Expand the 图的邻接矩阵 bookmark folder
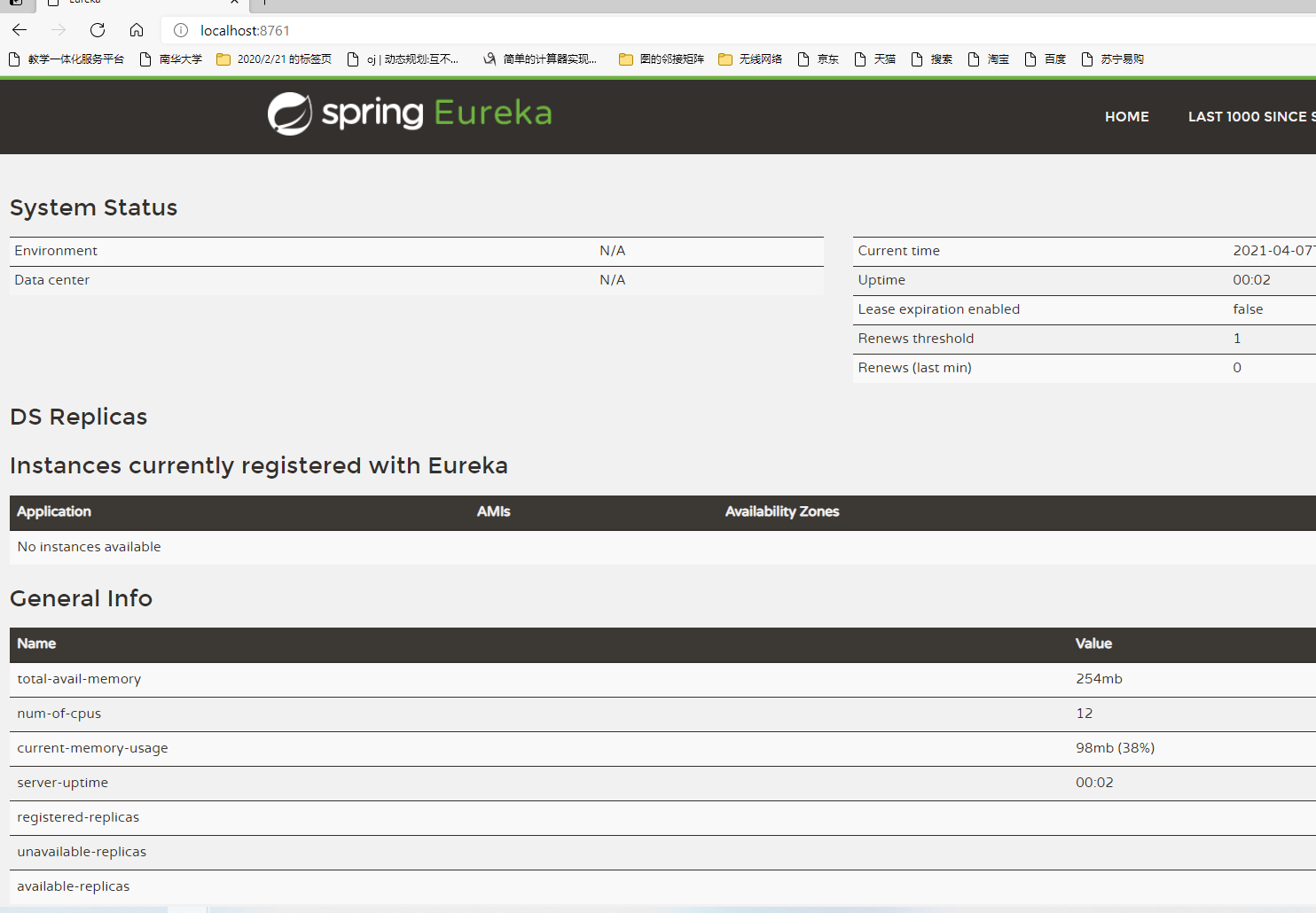Image resolution: width=1316 pixels, height=913 pixels. click(662, 59)
